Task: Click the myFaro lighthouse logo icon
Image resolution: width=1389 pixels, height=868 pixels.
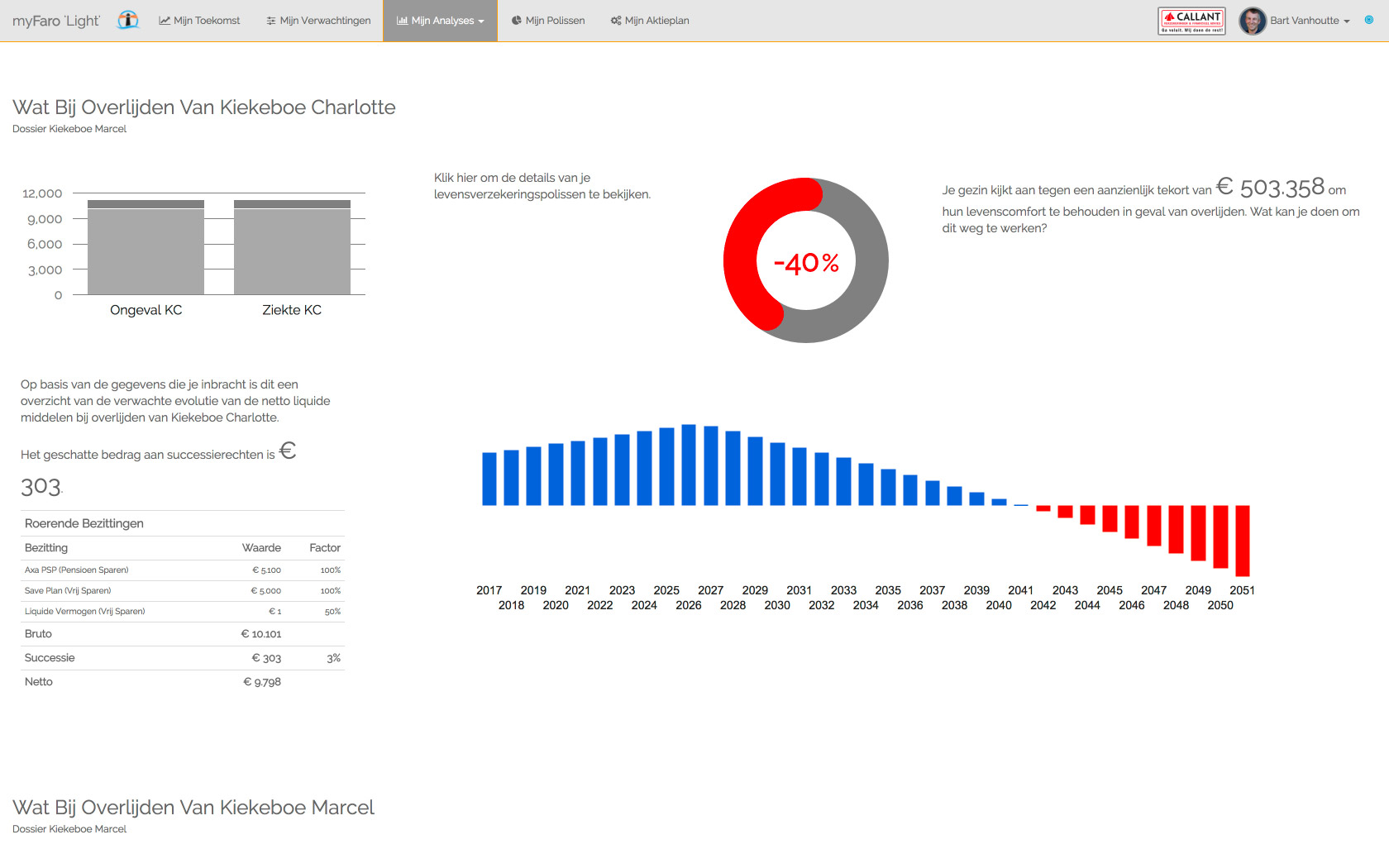Action: pyautogui.click(x=127, y=20)
